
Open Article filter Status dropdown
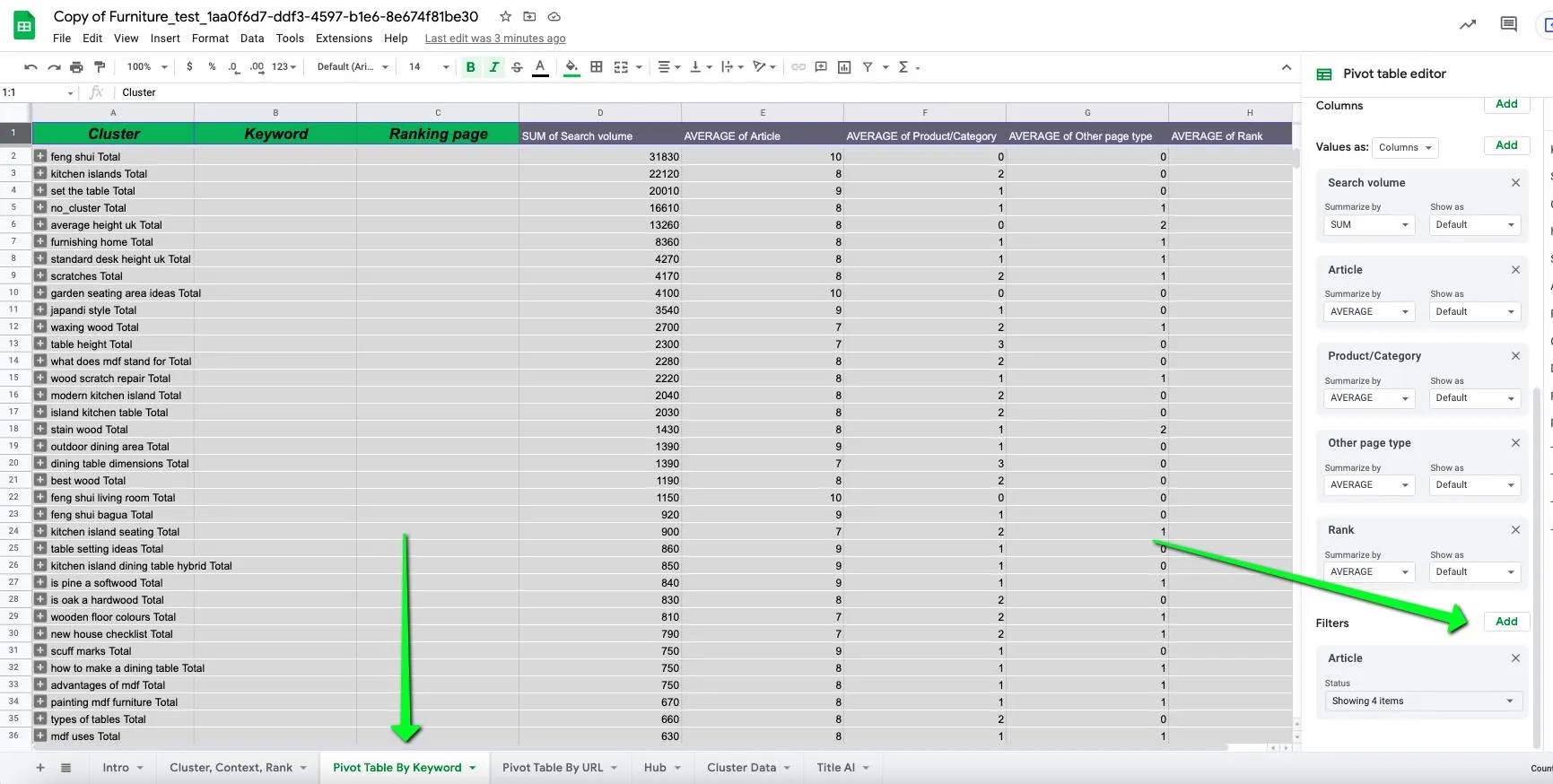pos(1423,701)
